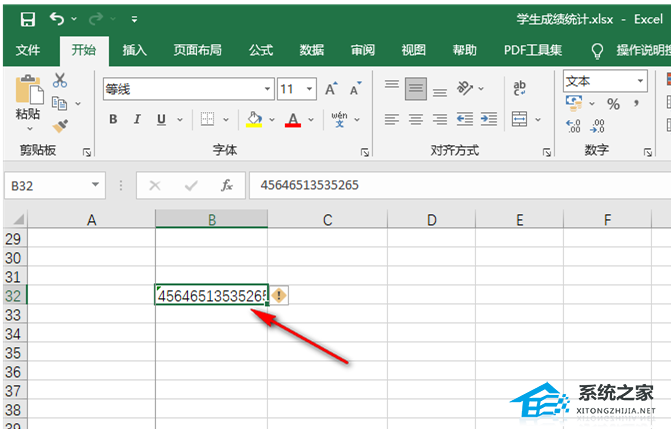The image size is (671, 429).
Task: Decrease font size with the small A icon
Action: [355, 89]
